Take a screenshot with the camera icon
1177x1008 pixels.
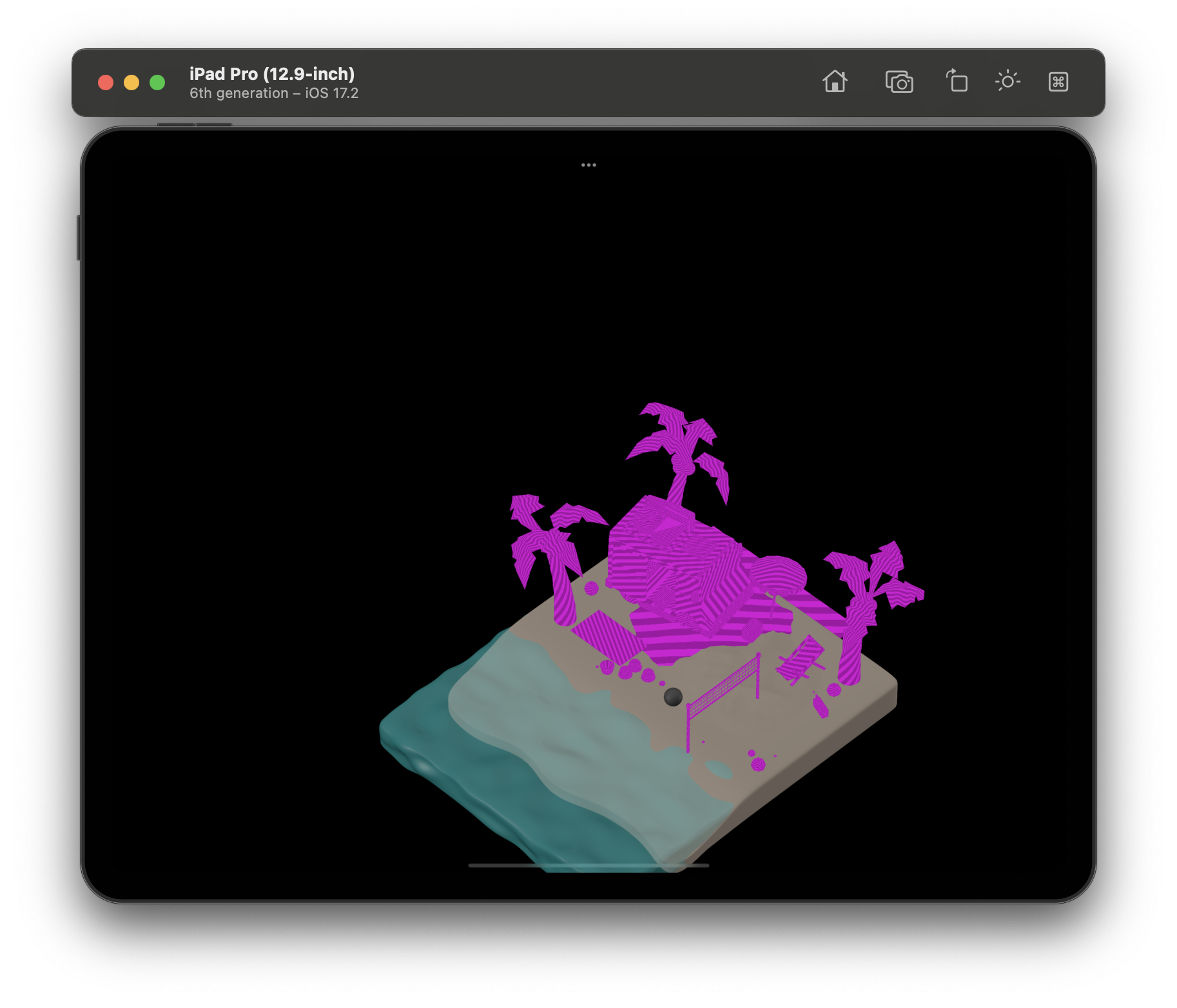(x=899, y=82)
